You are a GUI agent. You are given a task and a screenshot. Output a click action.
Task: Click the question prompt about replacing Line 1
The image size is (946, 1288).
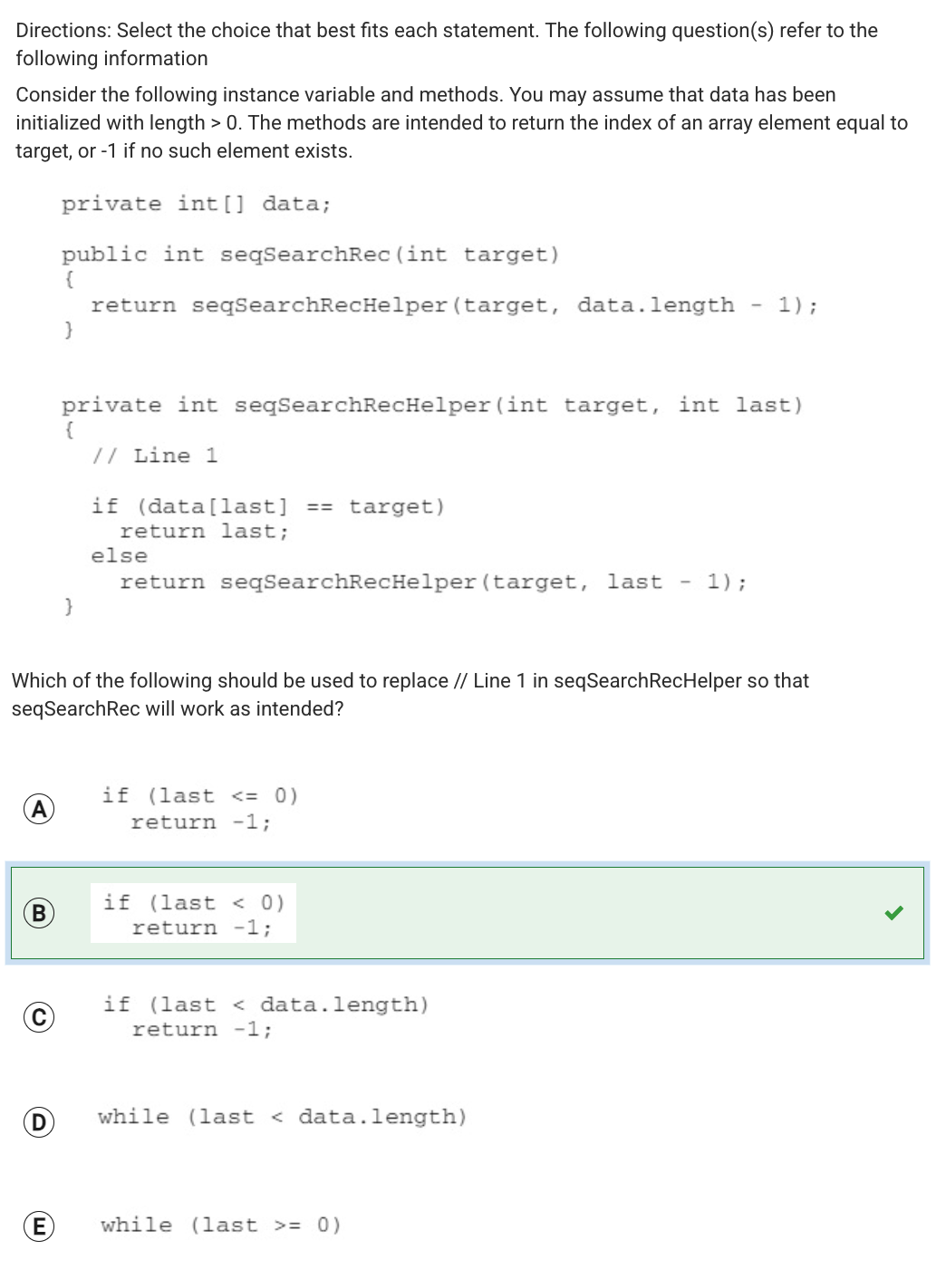410,695
